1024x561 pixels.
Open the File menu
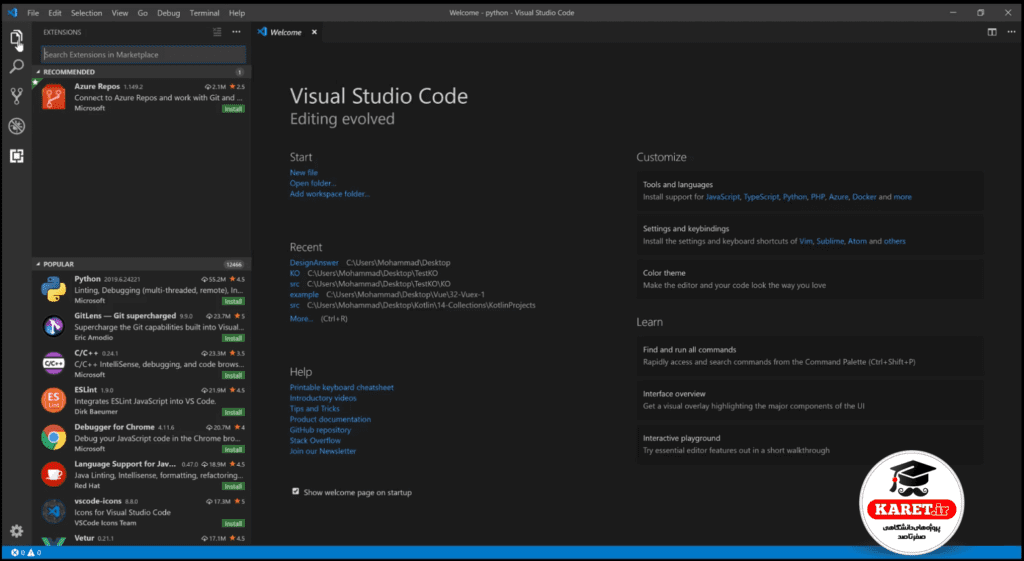33,12
